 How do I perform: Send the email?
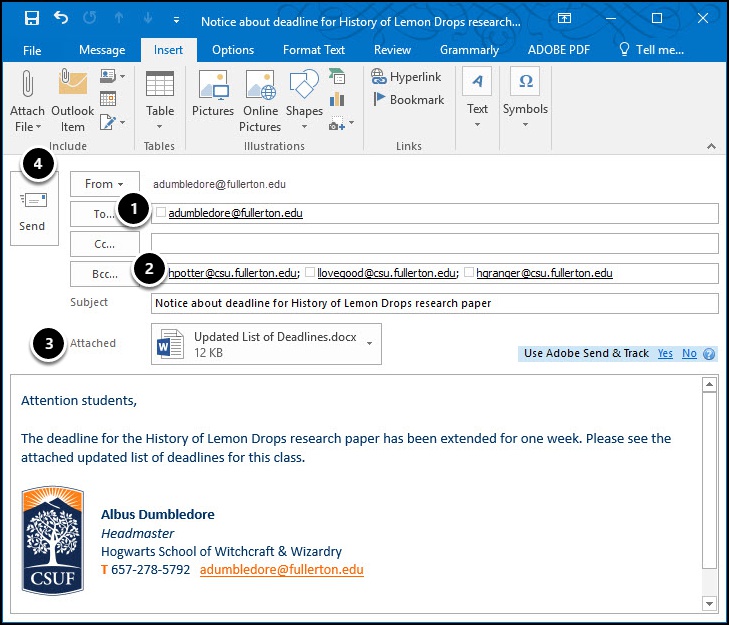click(34, 209)
